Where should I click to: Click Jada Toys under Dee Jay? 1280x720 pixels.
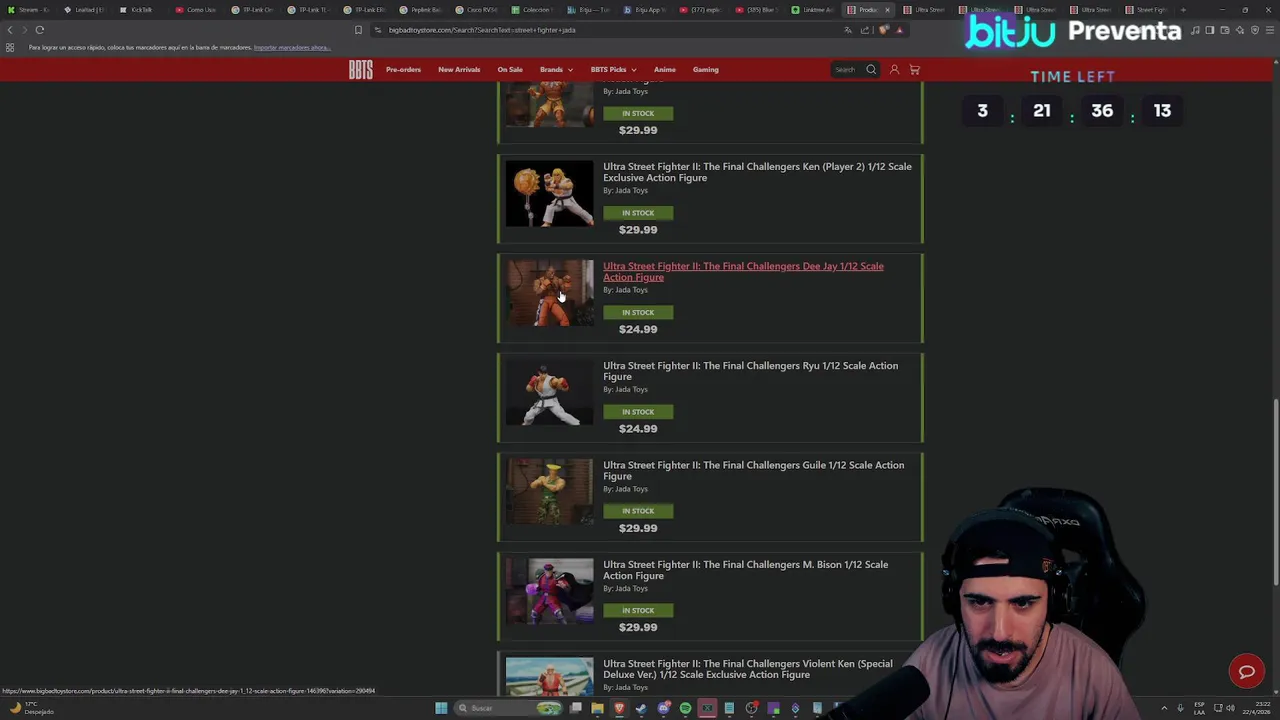631,290
